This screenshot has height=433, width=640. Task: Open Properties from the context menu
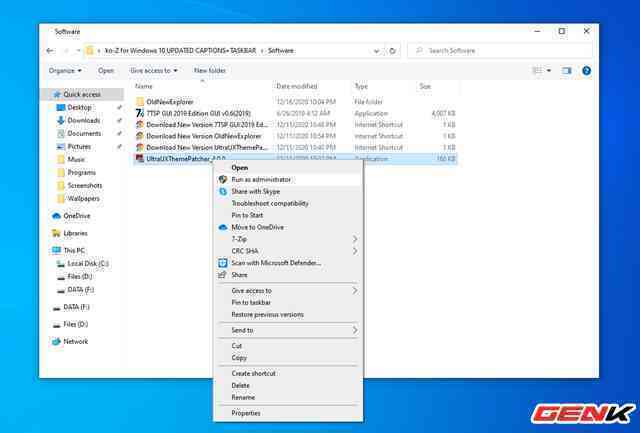[x=288, y=413]
